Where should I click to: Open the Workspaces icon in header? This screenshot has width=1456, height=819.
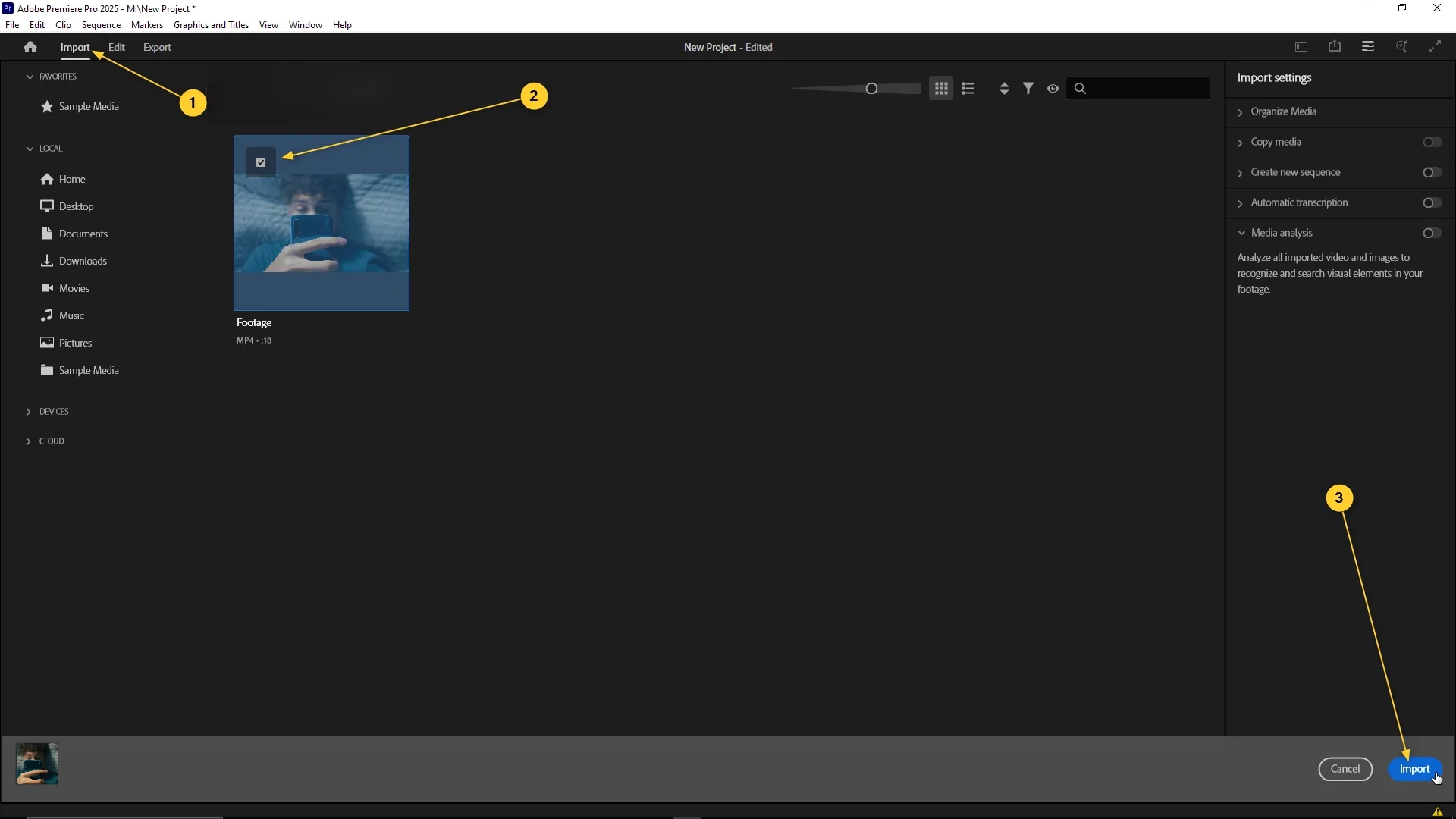(1301, 47)
